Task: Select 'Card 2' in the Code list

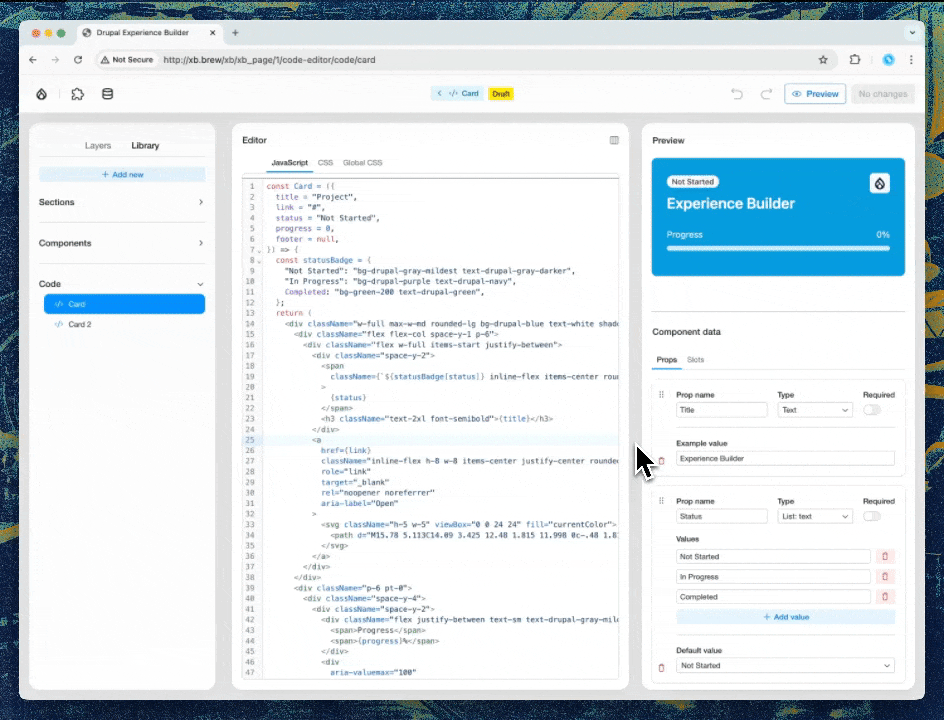Action: pos(79,324)
